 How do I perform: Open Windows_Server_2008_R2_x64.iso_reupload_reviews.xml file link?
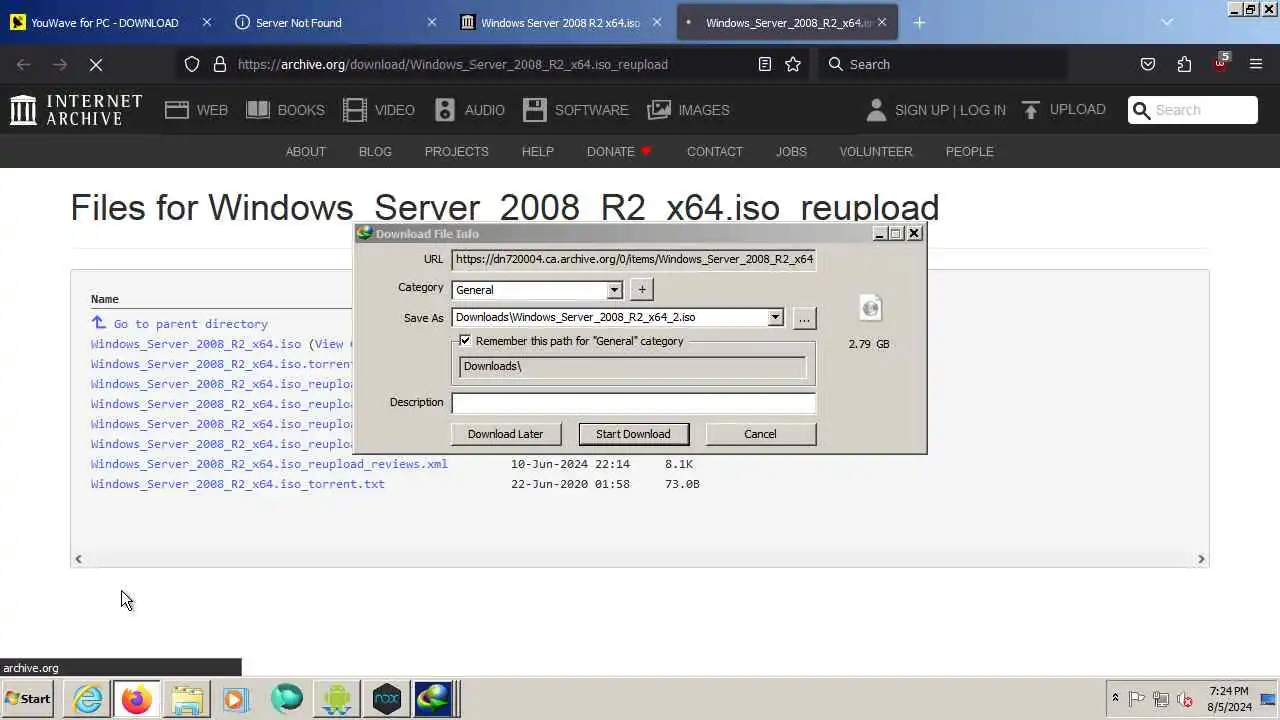(269, 464)
